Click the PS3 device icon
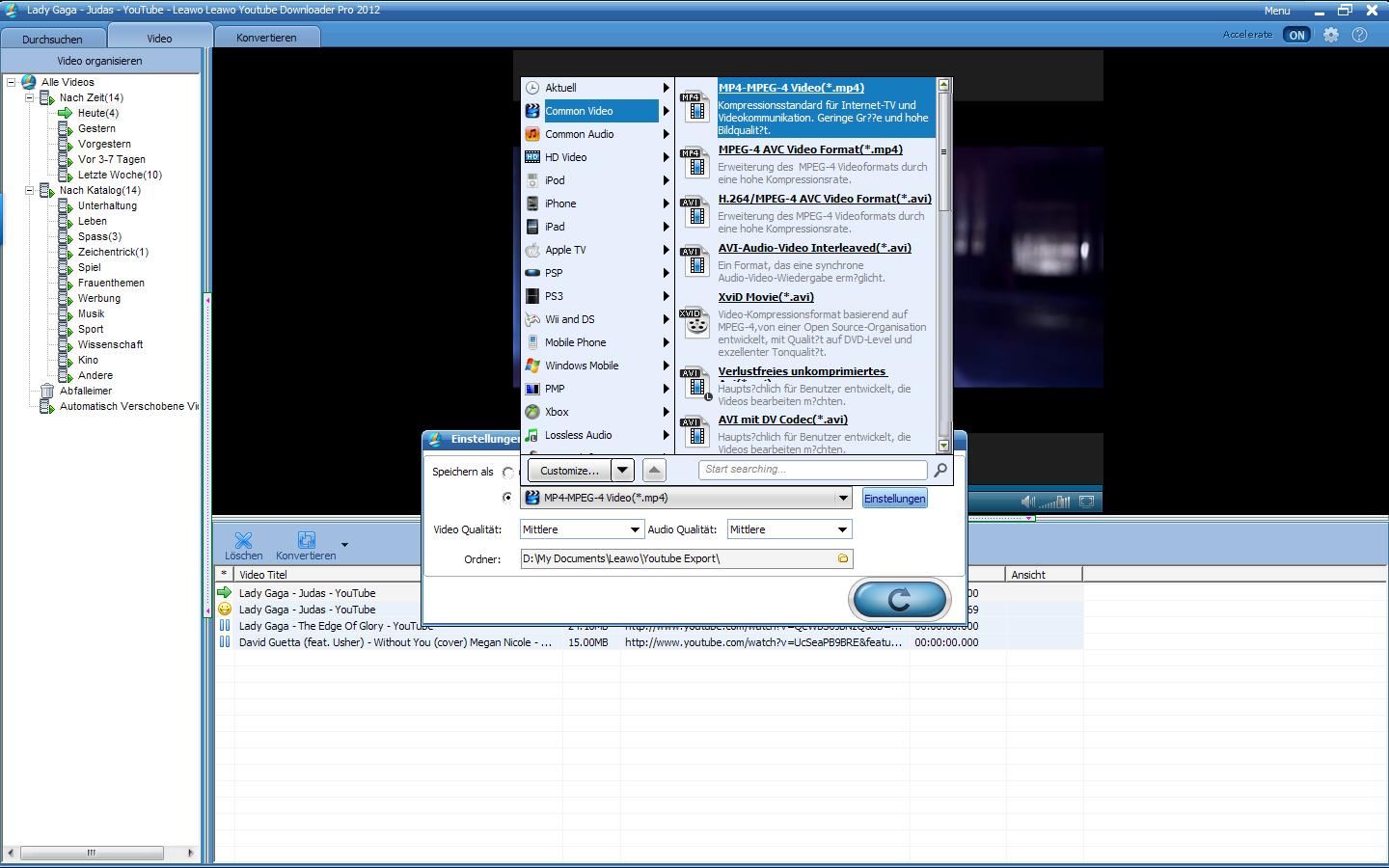This screenshot has width=1389, height=868. [532, 296]
